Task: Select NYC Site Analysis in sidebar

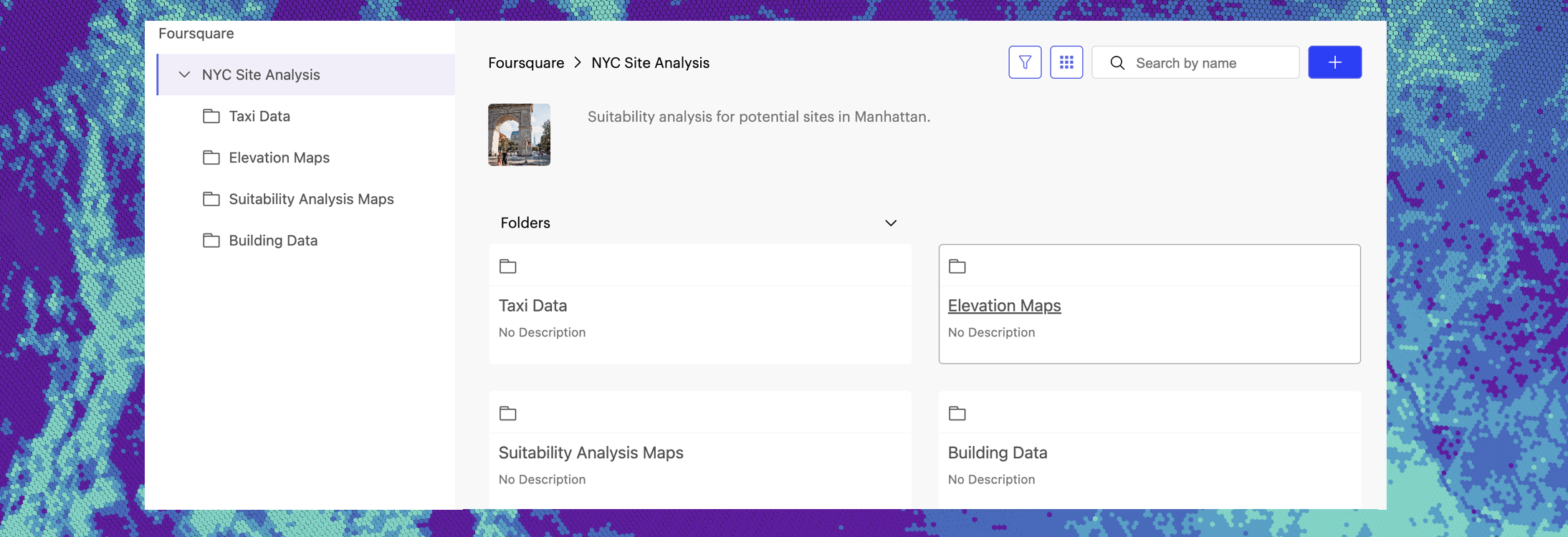Action: [306, 74]
